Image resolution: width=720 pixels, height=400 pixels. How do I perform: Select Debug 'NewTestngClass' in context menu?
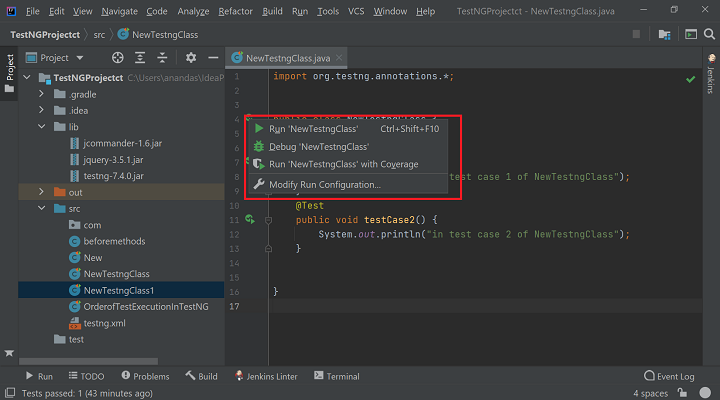coord(348,146)
